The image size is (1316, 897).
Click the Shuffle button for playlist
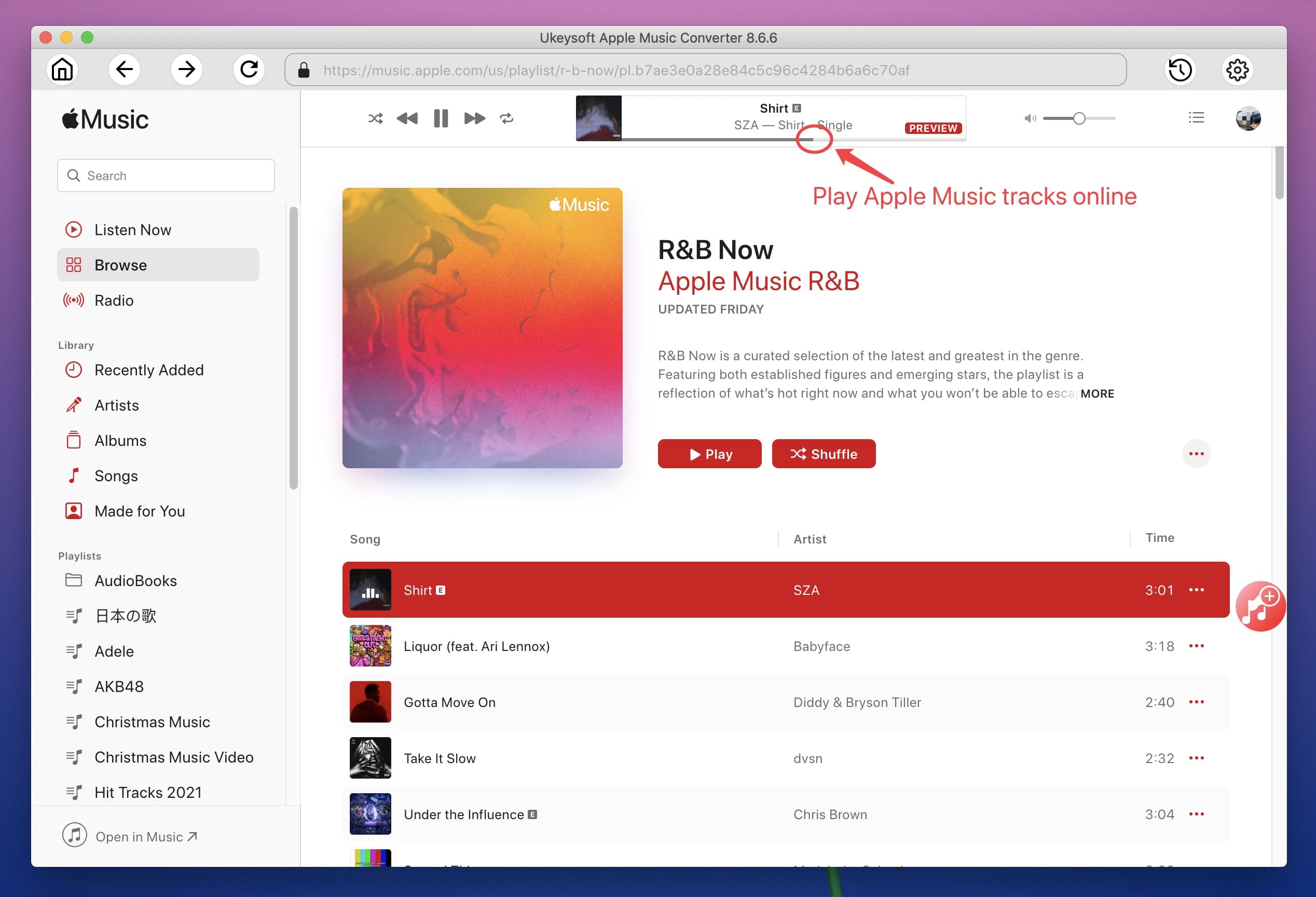[824, 454]
